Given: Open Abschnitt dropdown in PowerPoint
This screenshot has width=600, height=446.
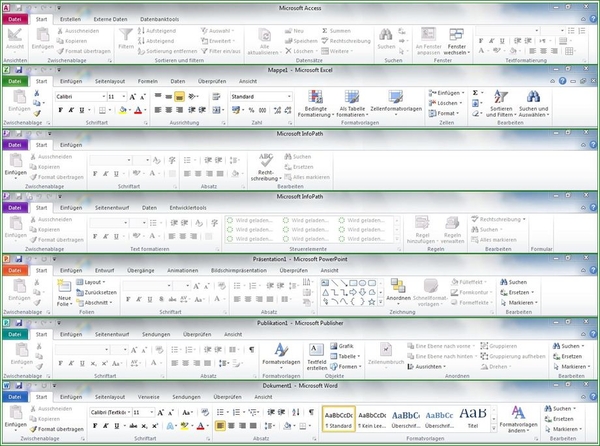Looking at the screenshot, I should 94,303.
